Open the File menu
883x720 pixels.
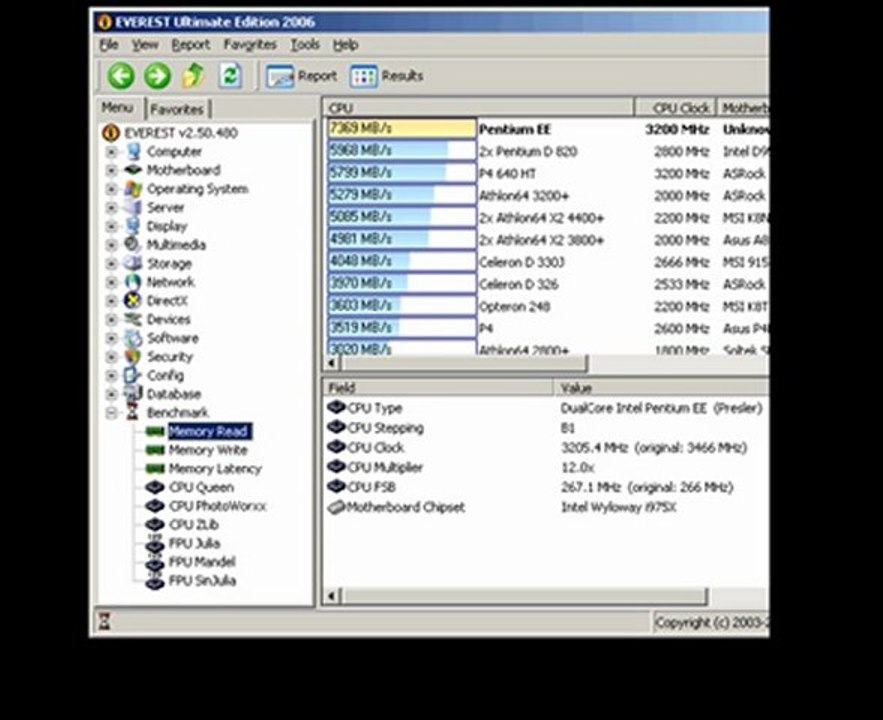(x=109, y=44)
